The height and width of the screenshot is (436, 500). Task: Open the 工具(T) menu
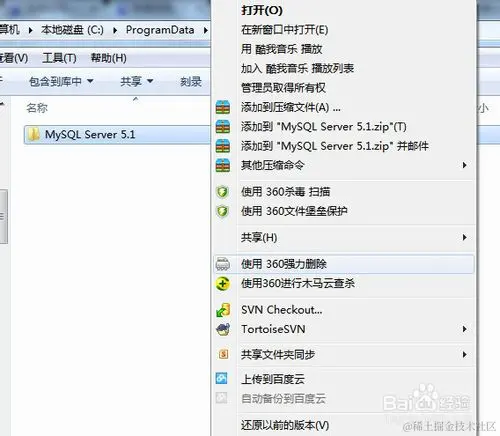point(59,58)
